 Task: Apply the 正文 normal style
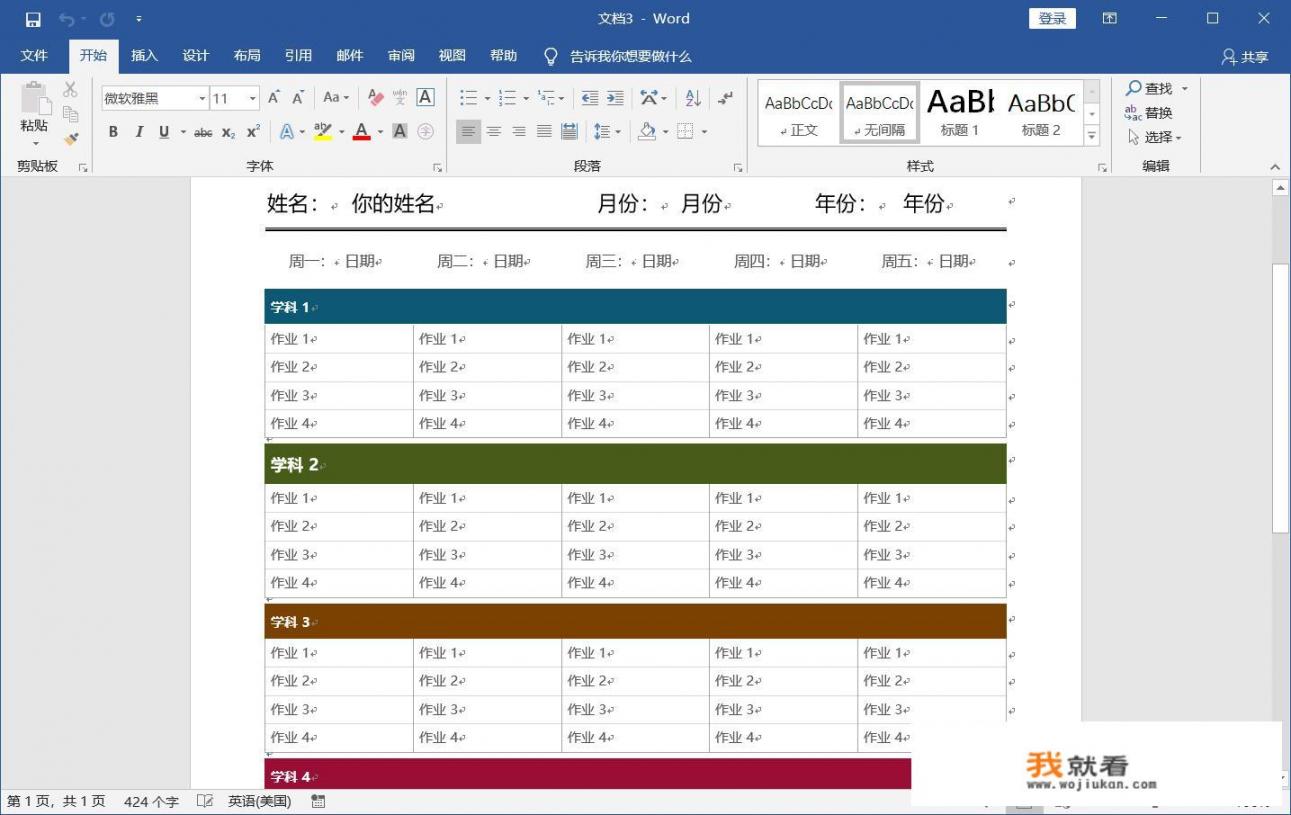[x=798, y=113]
